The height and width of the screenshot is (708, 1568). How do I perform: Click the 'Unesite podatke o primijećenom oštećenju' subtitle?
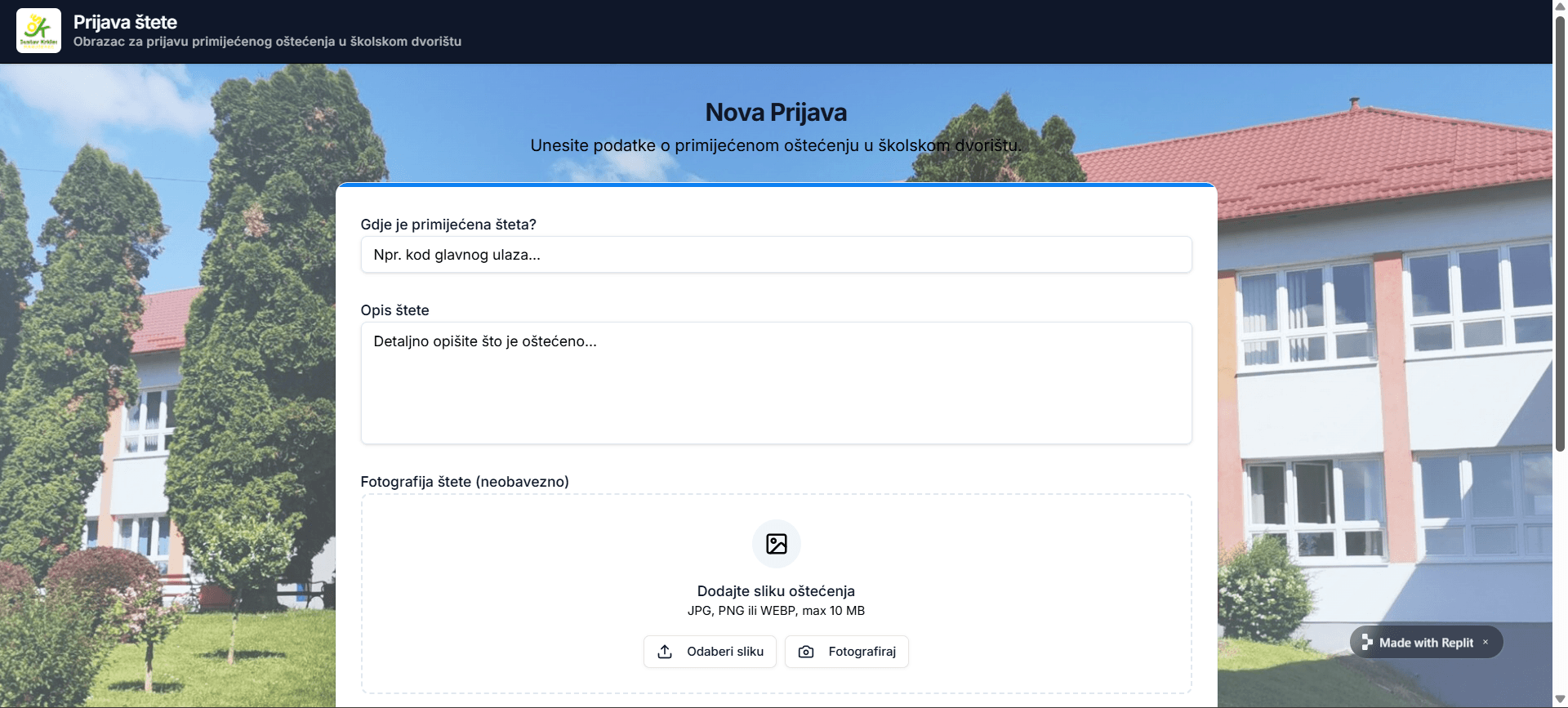[x=776, y=145]
